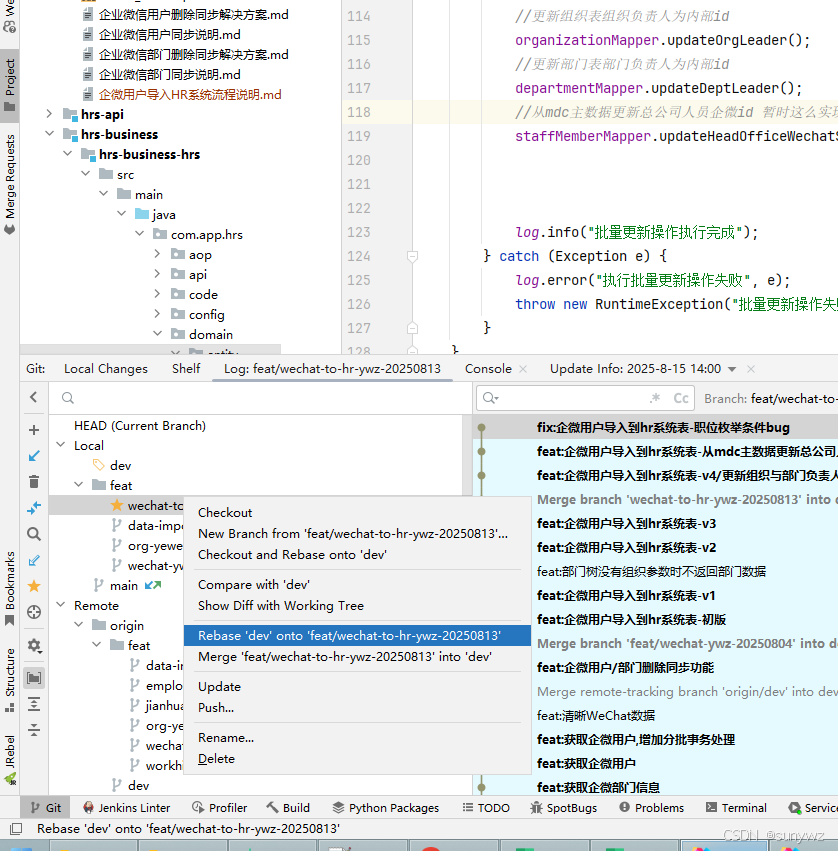Image resolution: width=838 pixels, height=851 pixels.
Task: Switch to the Console tab
Action: 488,369
